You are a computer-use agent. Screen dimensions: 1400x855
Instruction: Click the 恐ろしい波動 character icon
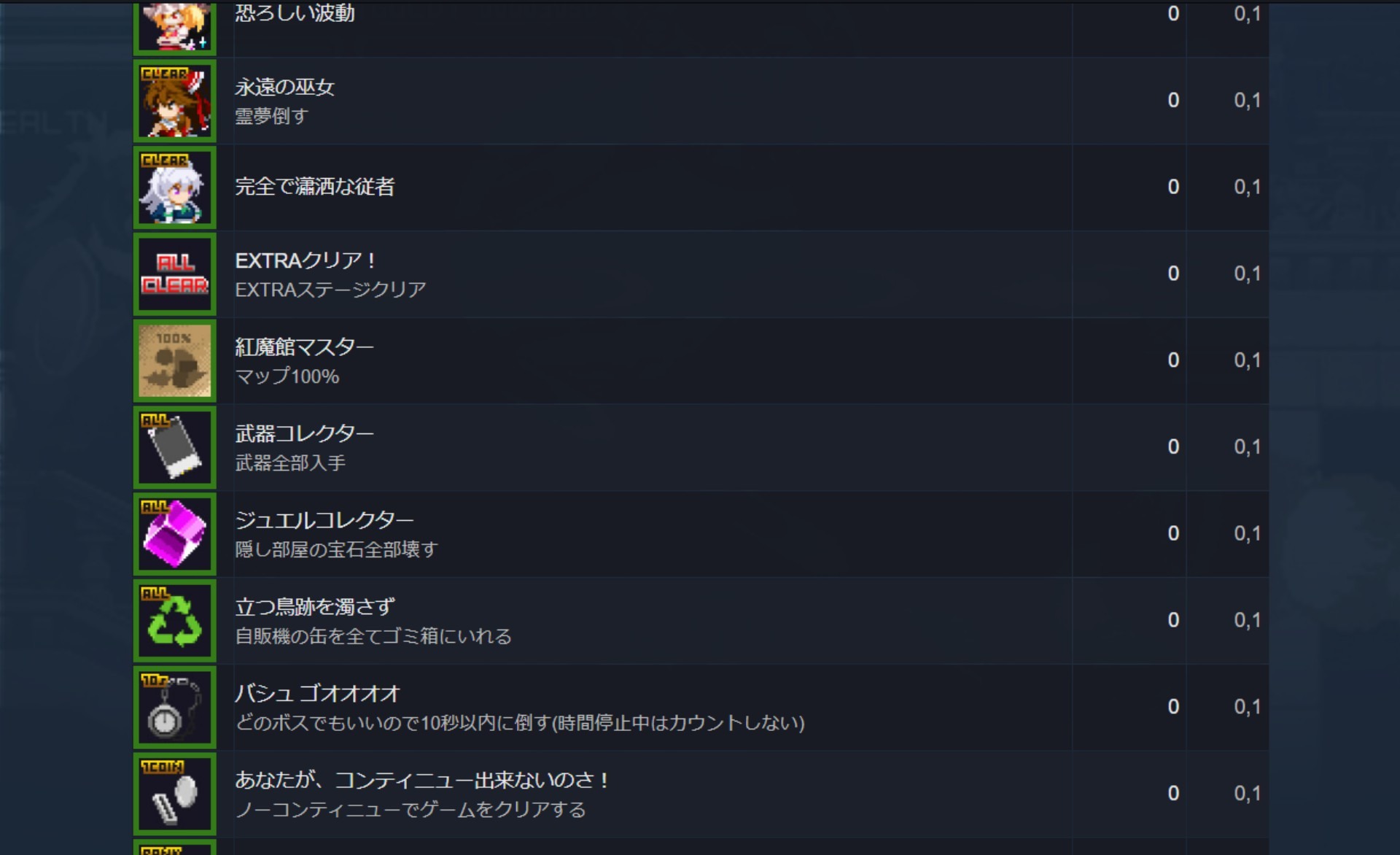point(175,26)
